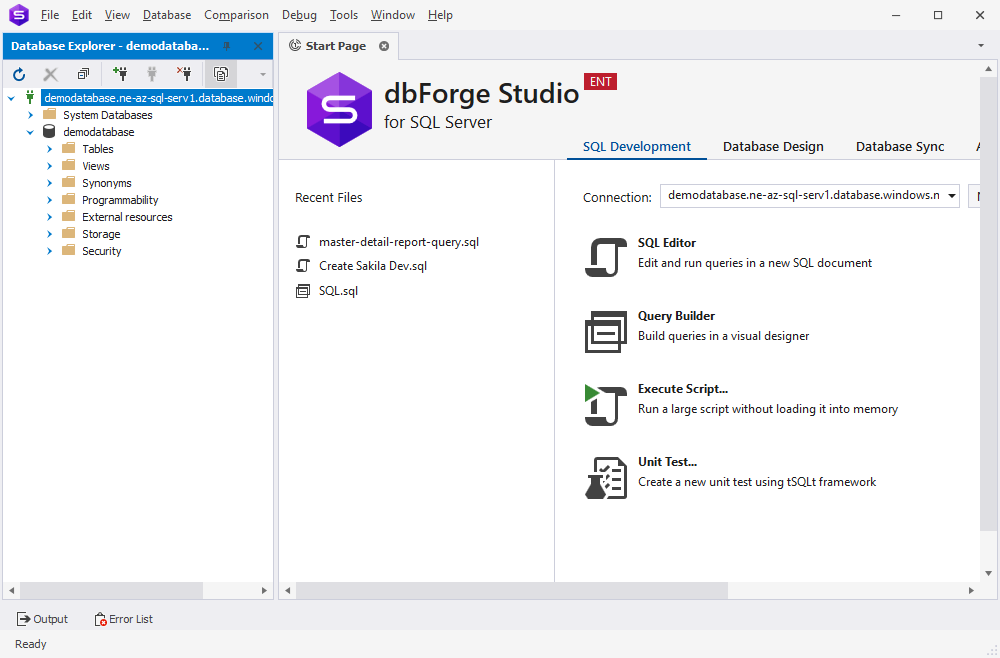Click the Start Page horizontal scrollbar thumb
Screen dimensions: 1000x658
(x=511, y=590)
